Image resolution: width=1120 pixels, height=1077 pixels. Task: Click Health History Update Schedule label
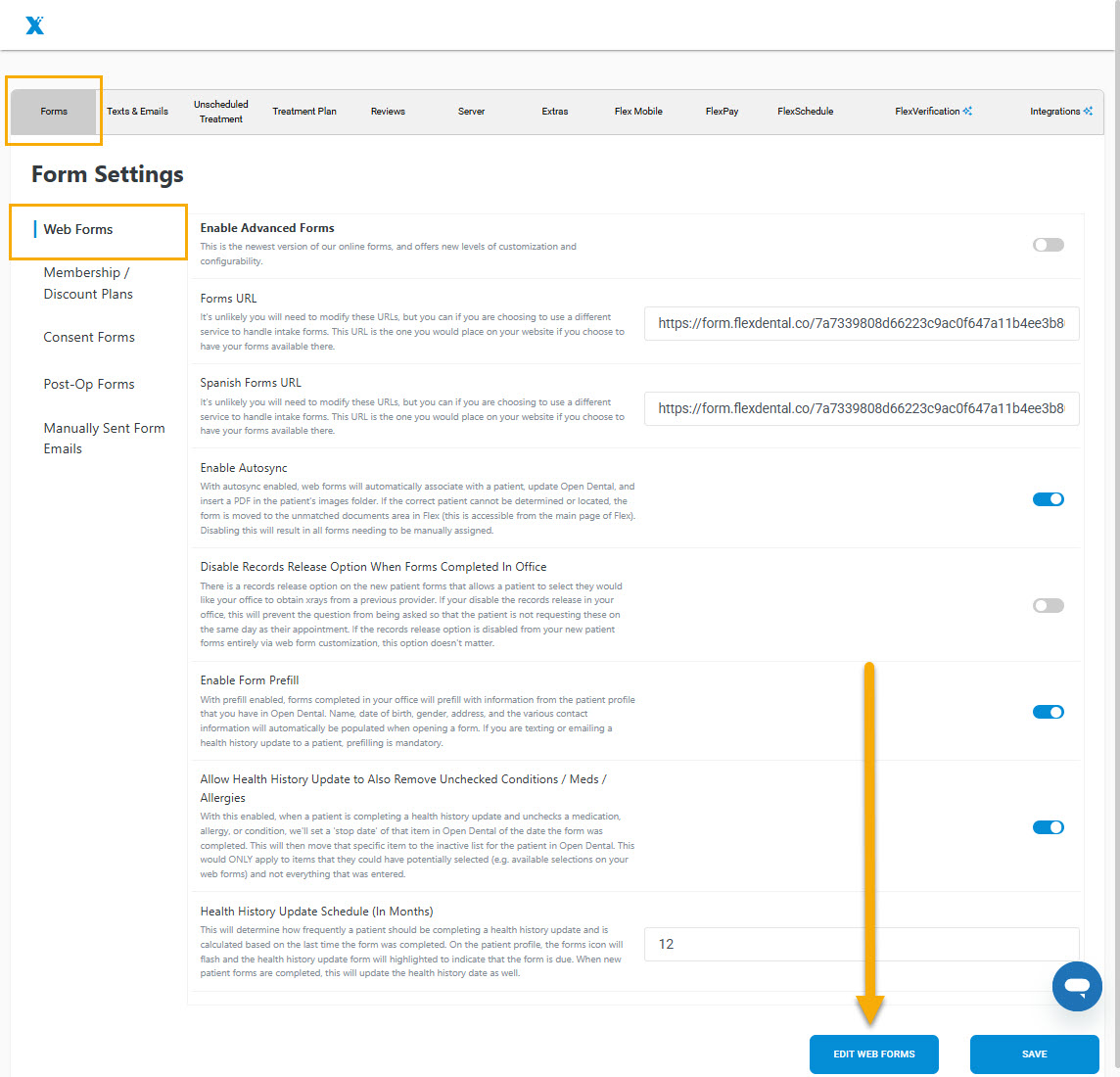pos(316,912)
